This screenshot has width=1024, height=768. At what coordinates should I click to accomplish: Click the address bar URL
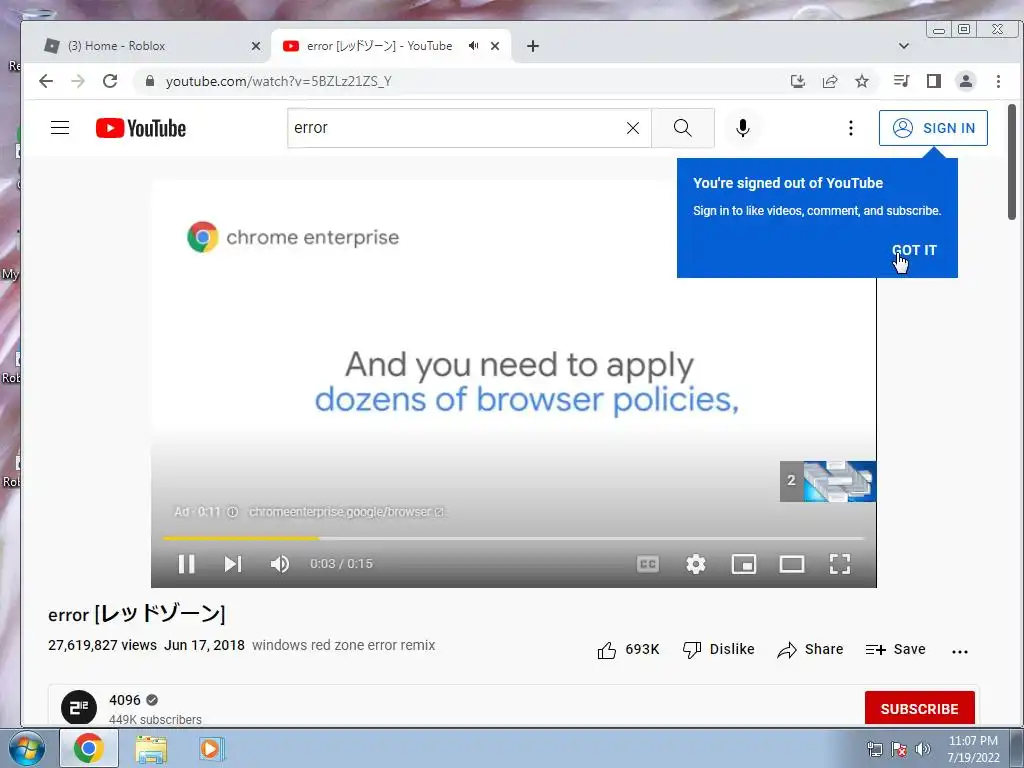[278, 81]
